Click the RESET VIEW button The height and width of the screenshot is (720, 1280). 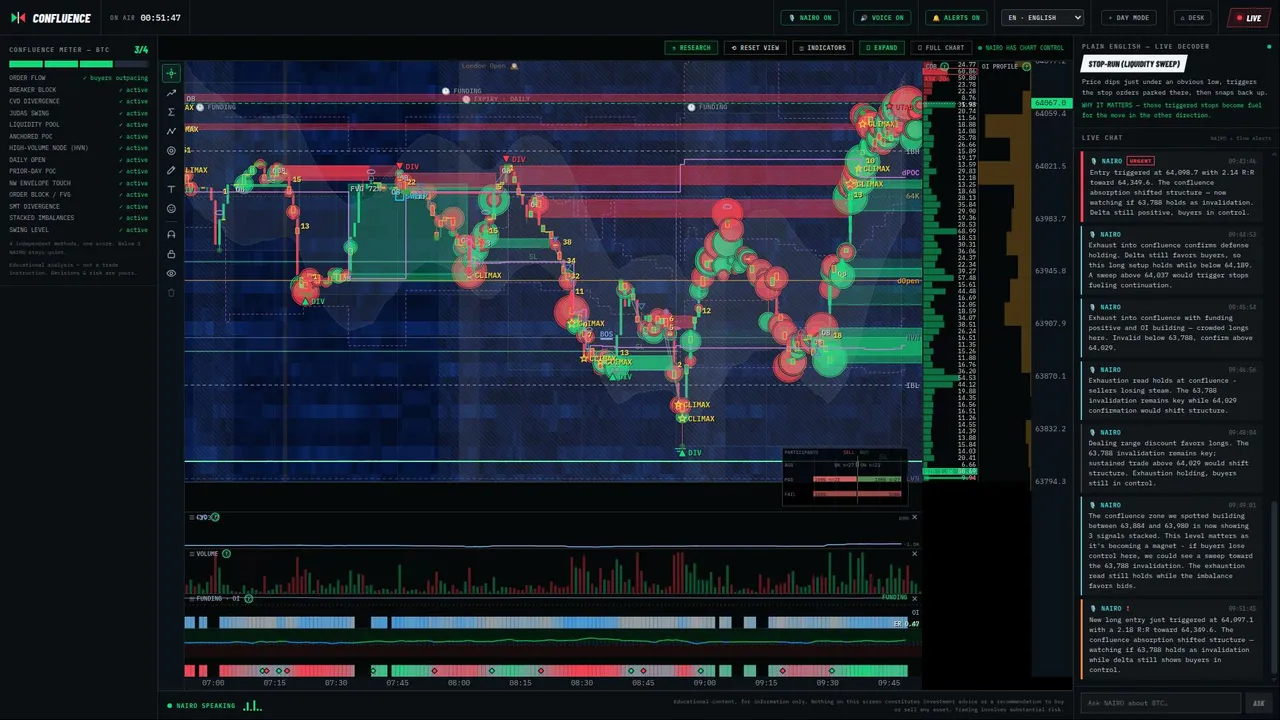755,48
